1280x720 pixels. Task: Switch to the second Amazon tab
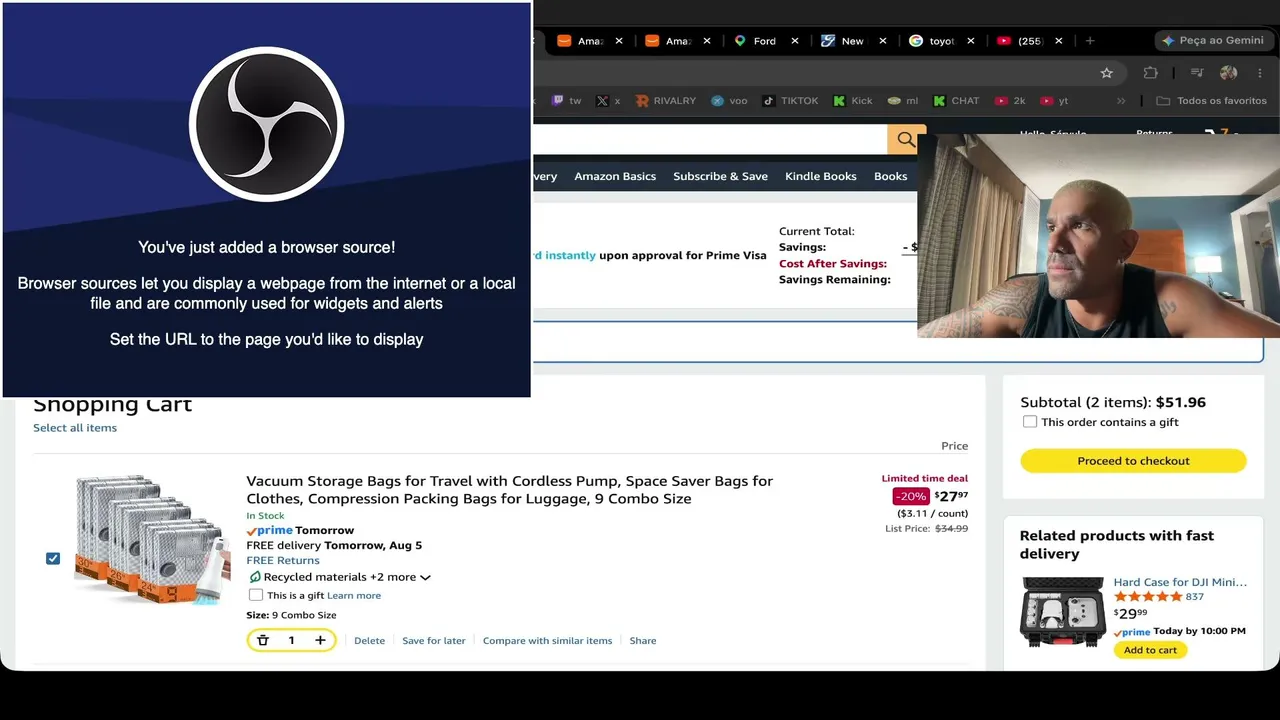pos(676,41)
